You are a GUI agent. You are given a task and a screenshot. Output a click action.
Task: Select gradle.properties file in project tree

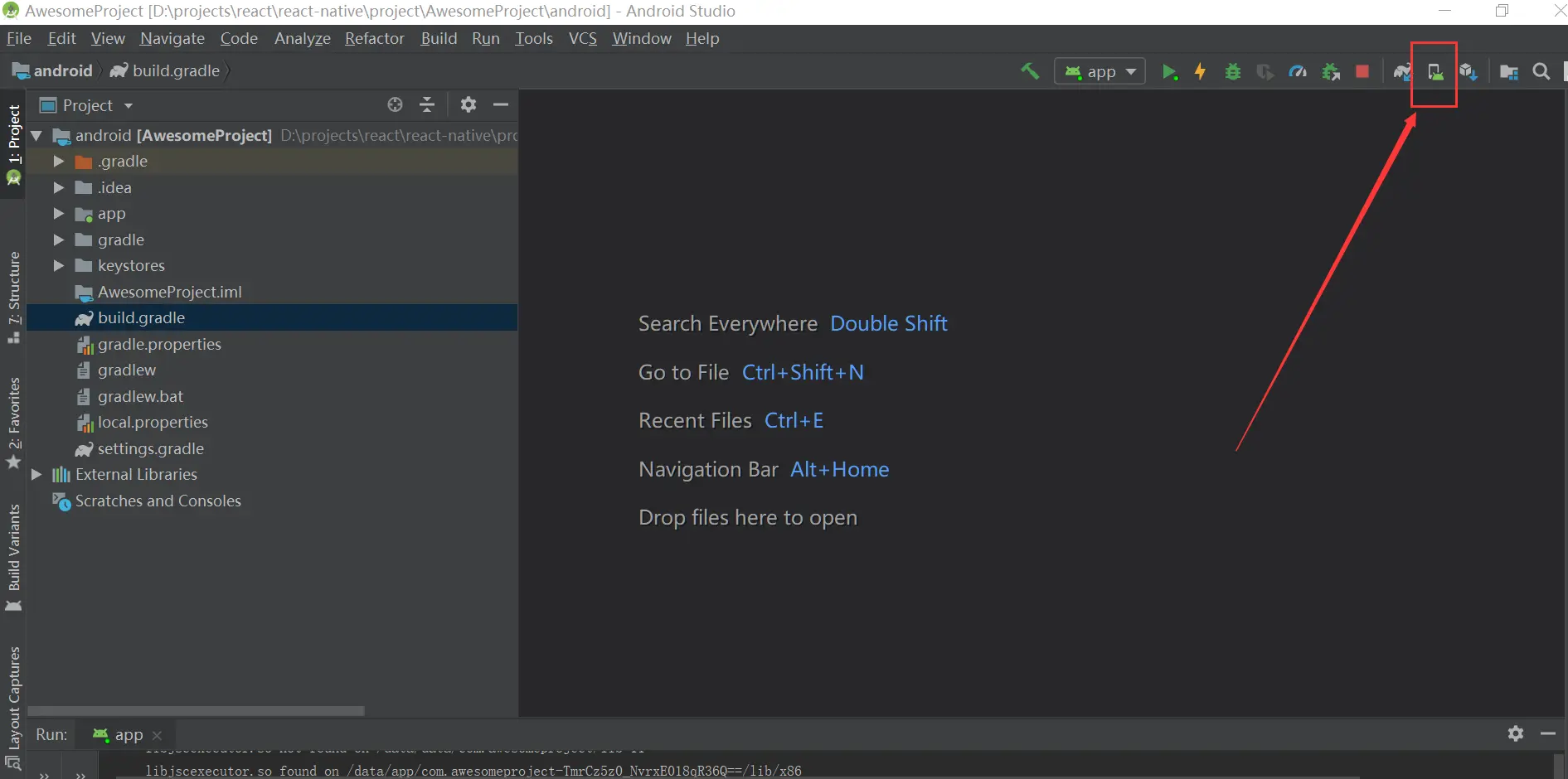[159, 344]
